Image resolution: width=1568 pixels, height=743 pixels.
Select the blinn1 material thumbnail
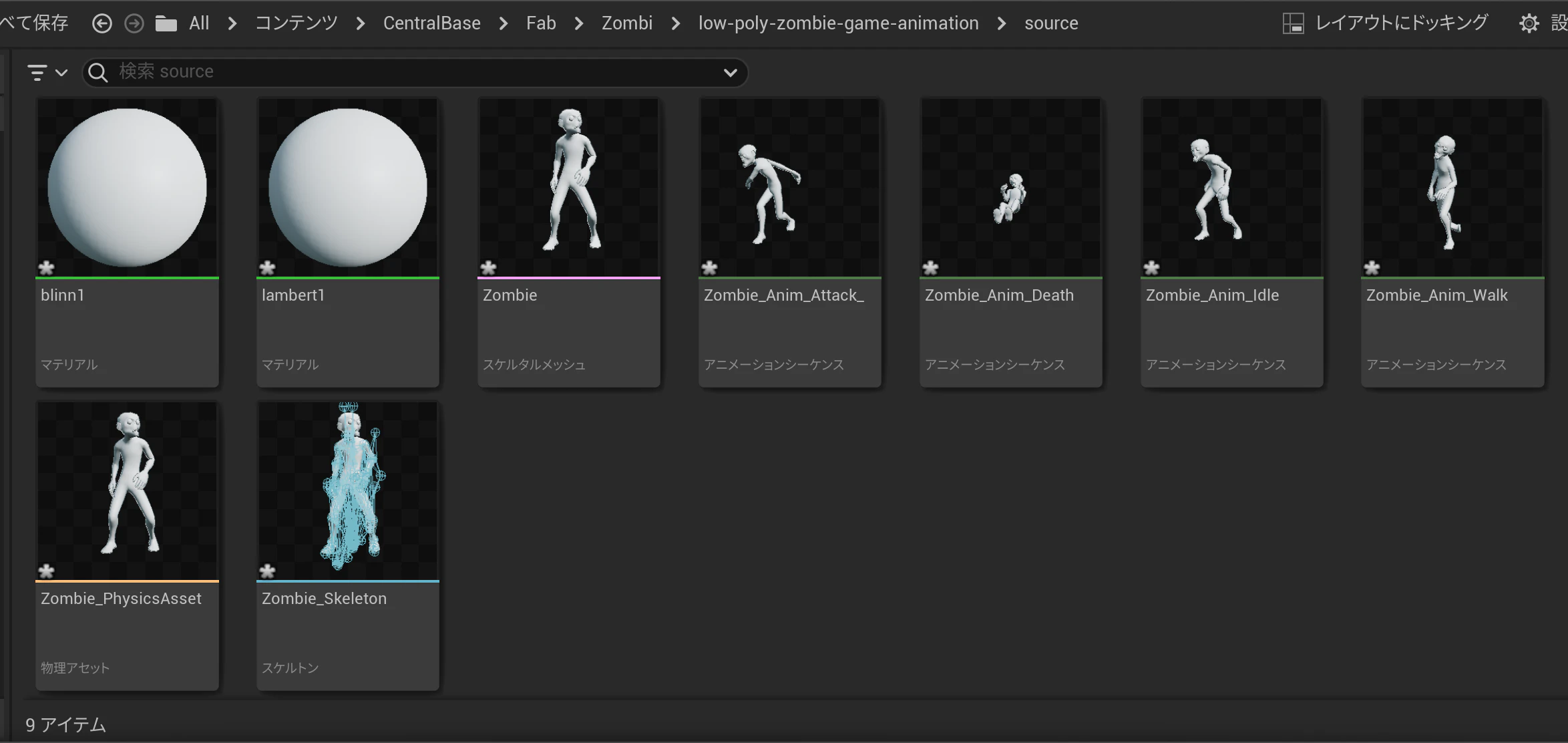click(x=127, y=187)
